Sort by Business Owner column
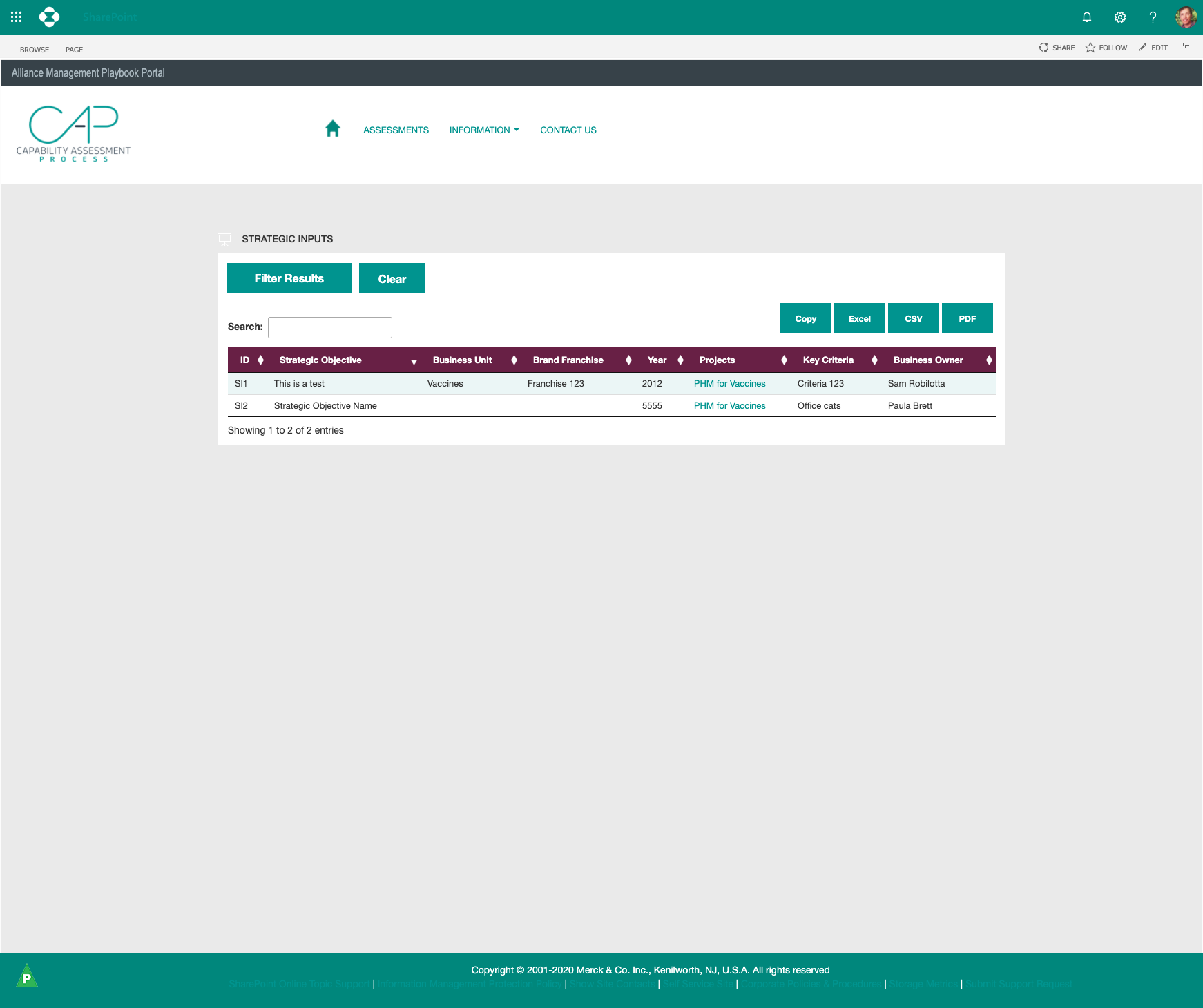 pyautogui.click(x=941, y=360)
